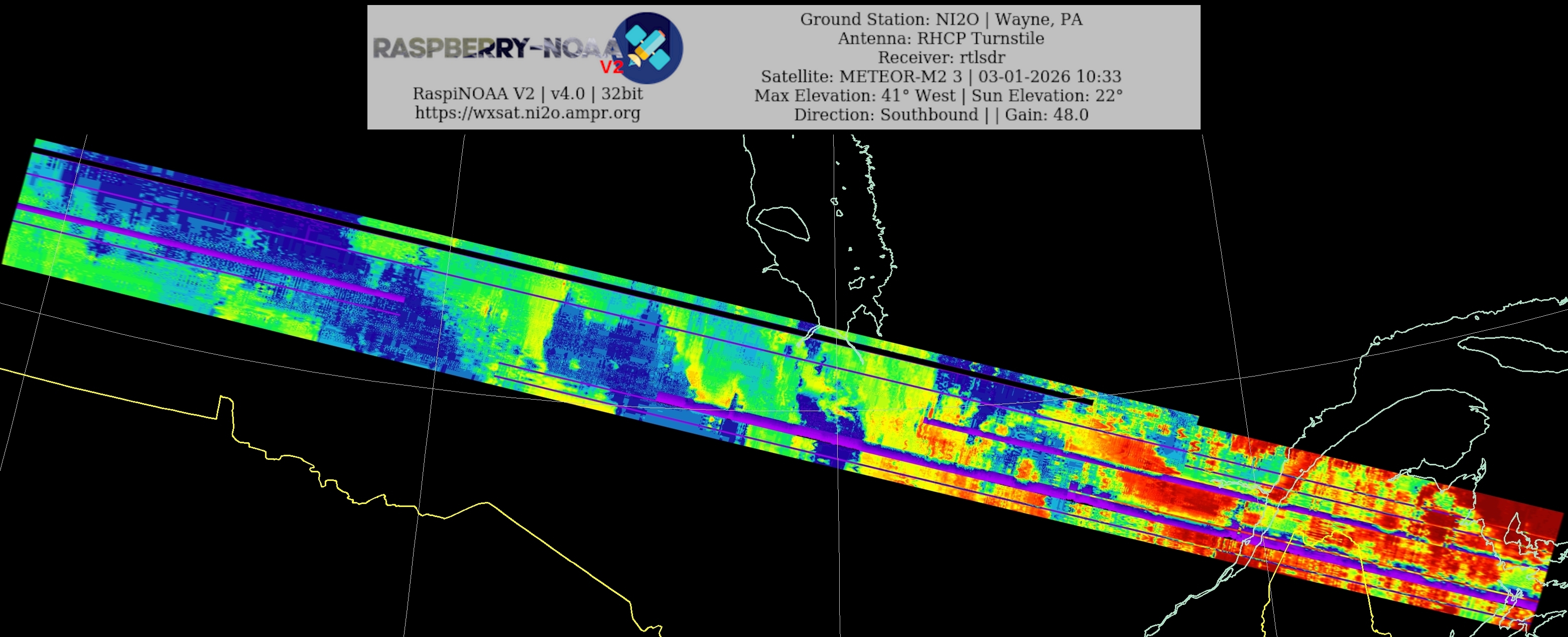Click the 03-01-2026 10:33 pass timestamp
This screenshot has width=1568, height=637.
[x=1050, y=77]
